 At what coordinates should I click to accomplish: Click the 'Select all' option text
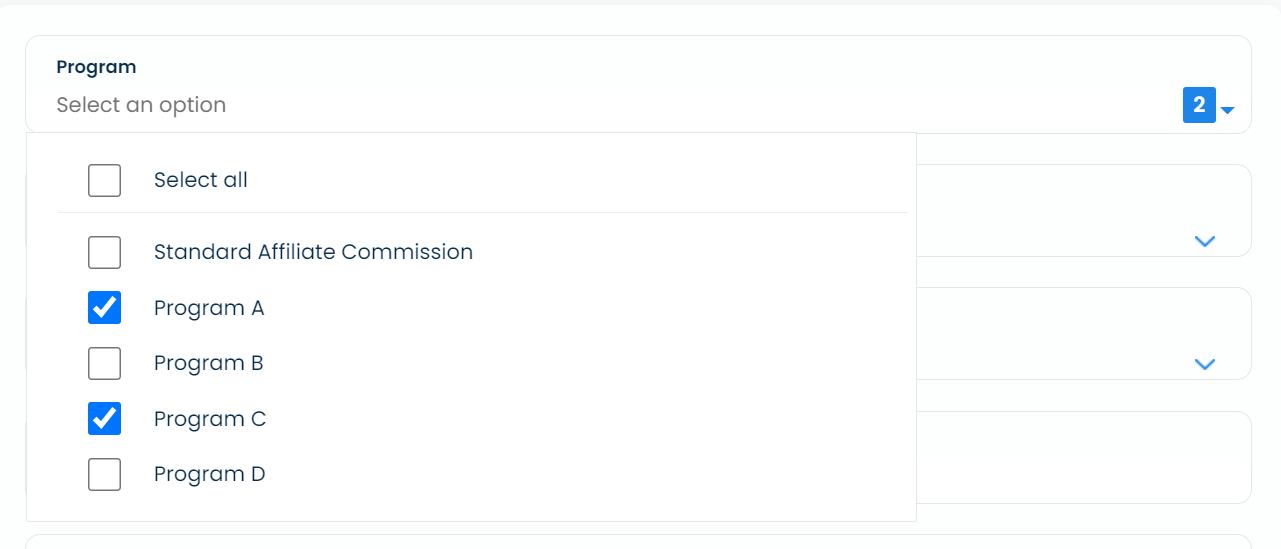pyautogui.click(x=201, y=180)
